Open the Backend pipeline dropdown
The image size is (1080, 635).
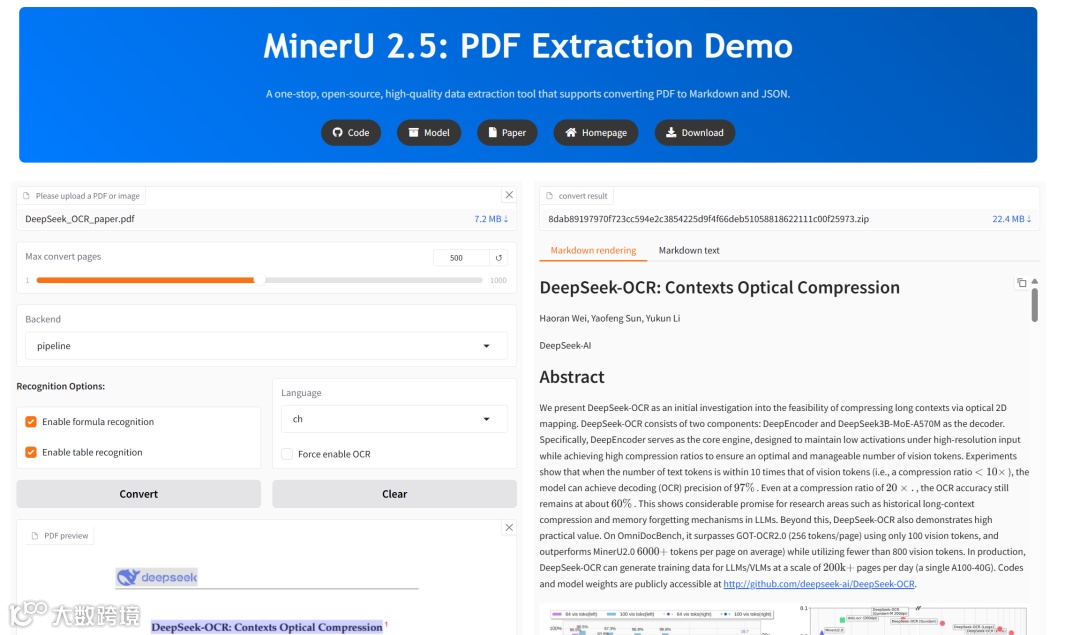coord(266,346)
